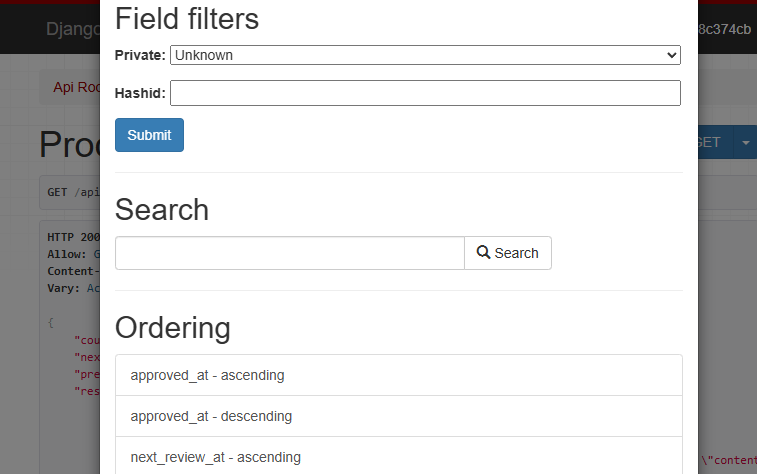Image resolution: width=757 pixels, height=474 pixels.
Task: Click the "Hashid:" field label
Action: pos(140,93)
